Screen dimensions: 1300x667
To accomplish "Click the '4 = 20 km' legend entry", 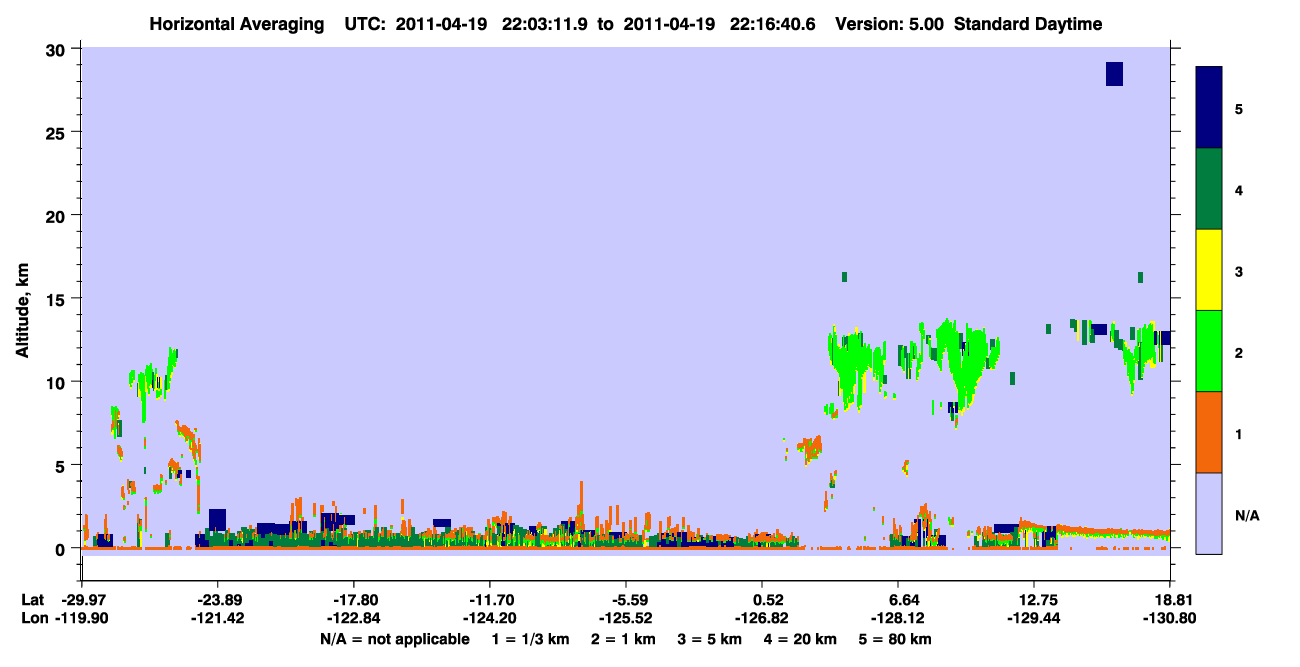I will tap(802, 639).
